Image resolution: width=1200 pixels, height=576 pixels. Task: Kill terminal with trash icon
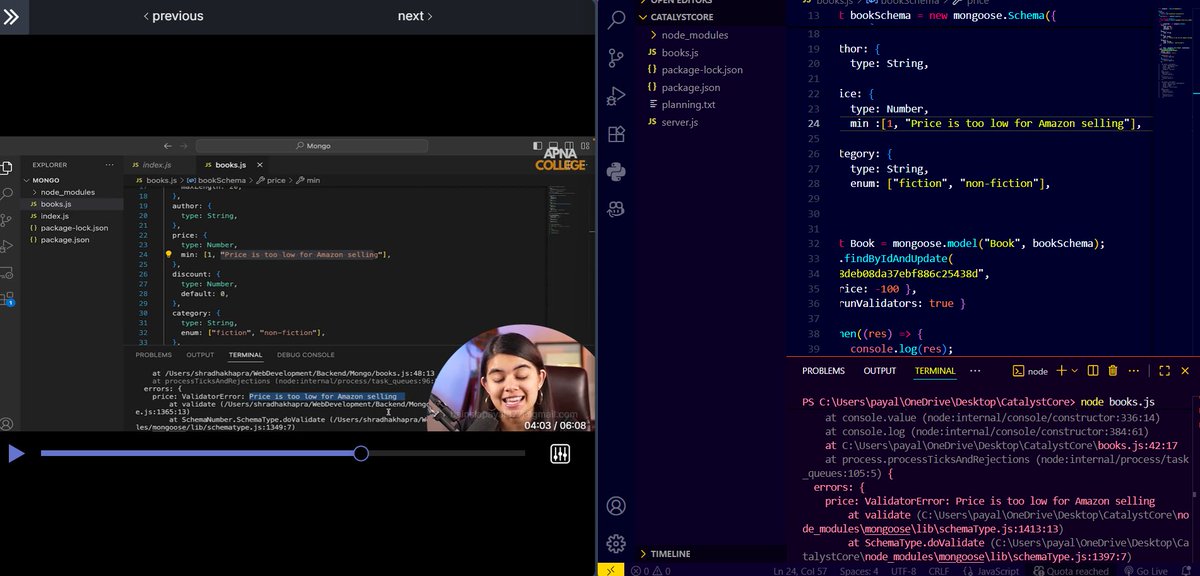tap(1113, 371)
